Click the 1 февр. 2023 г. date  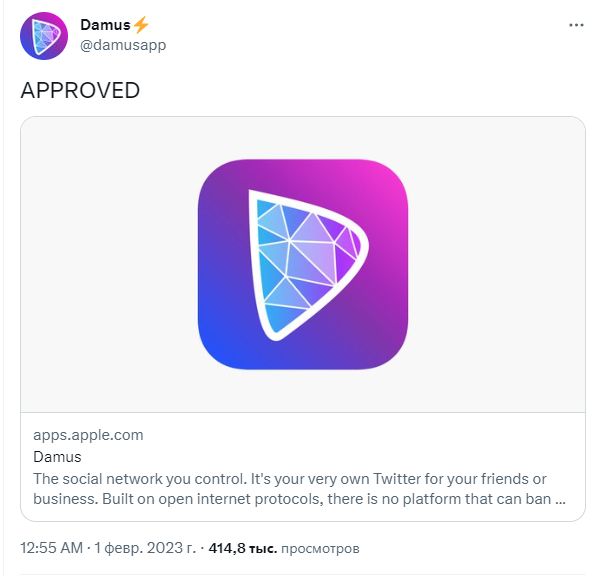pos(145,548)
